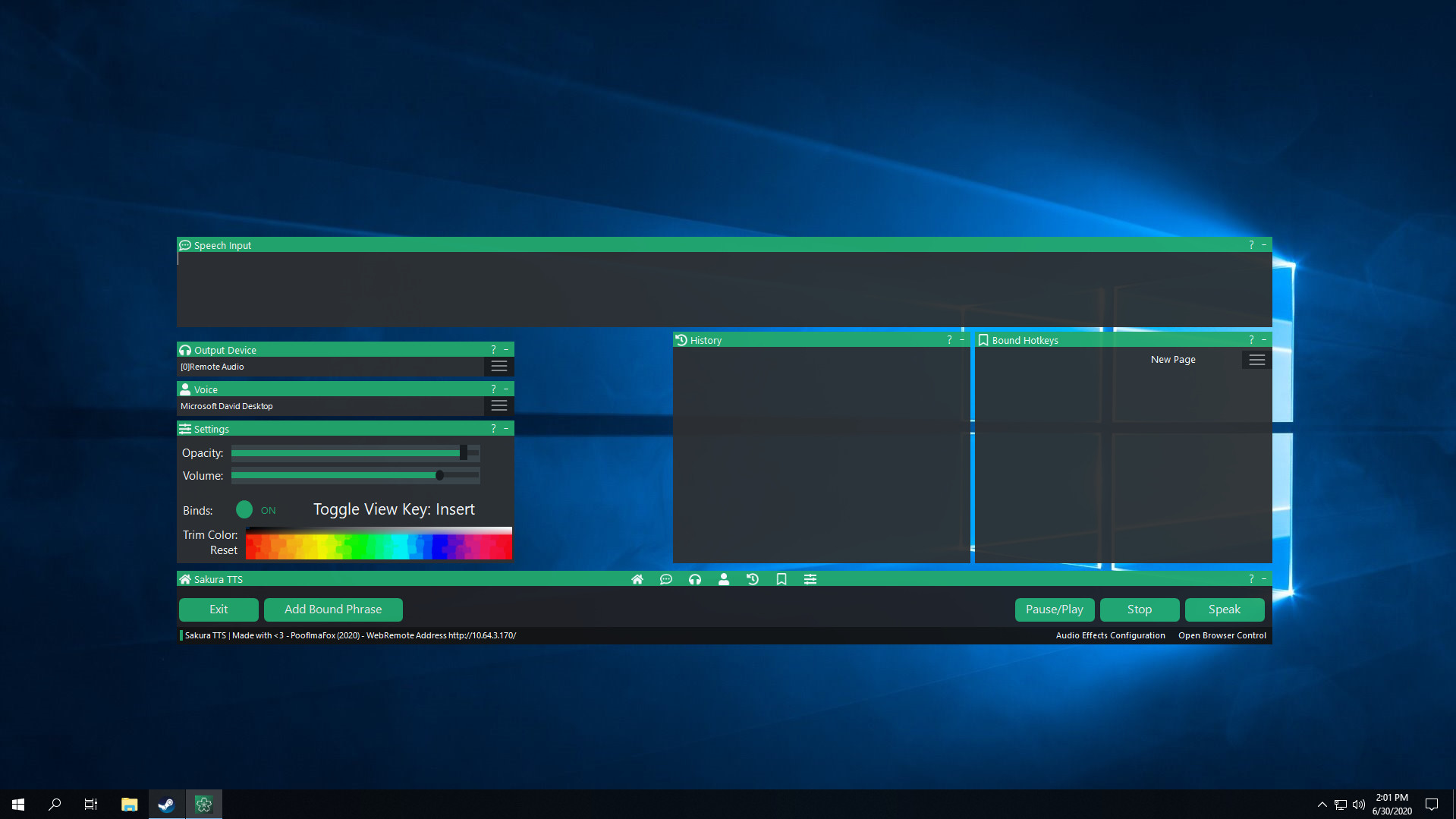
Task: Open Audio Effects Configuration
Action: pyautogui.click(x=1110, y=635)
